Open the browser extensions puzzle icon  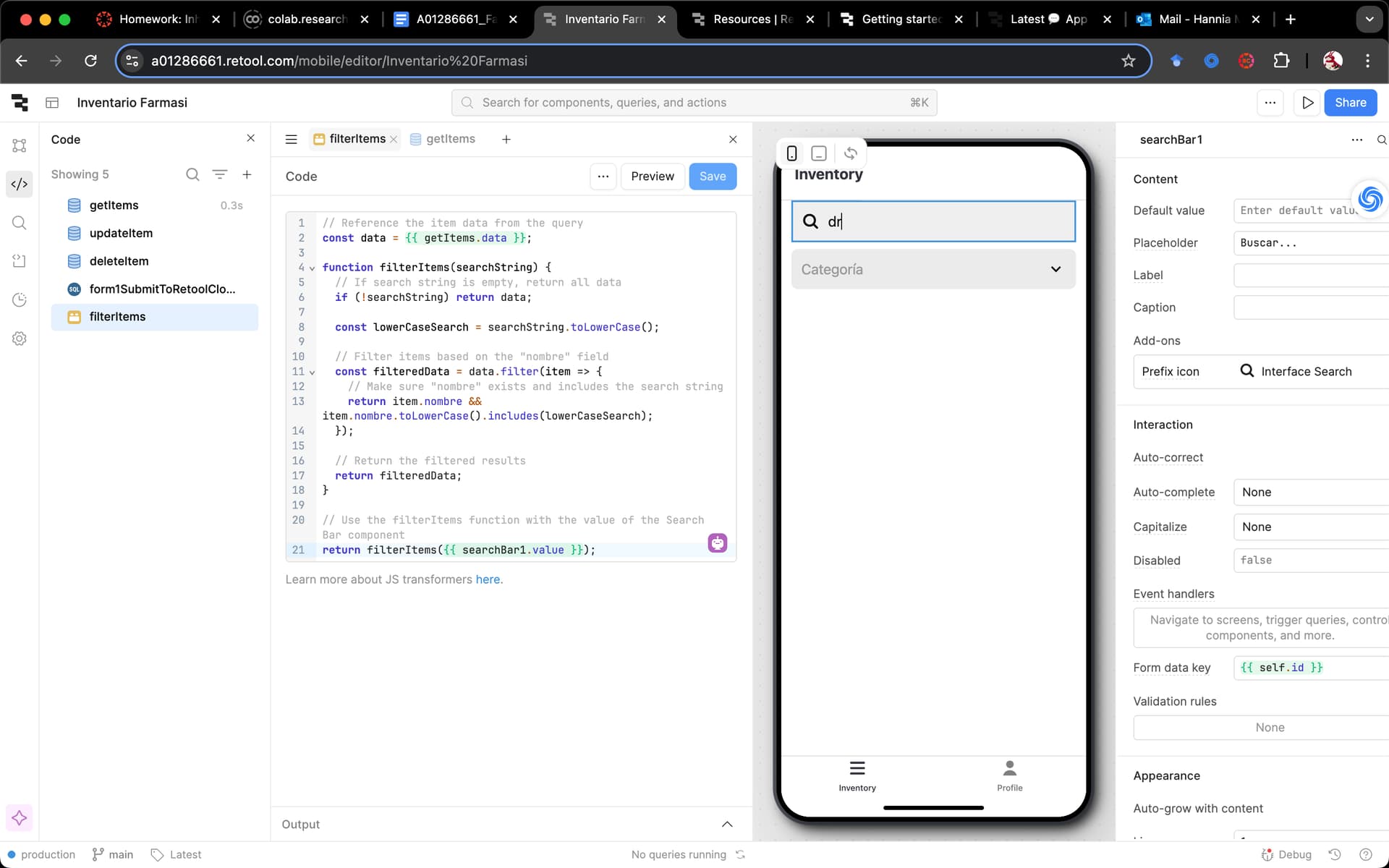coord(1281,61)
